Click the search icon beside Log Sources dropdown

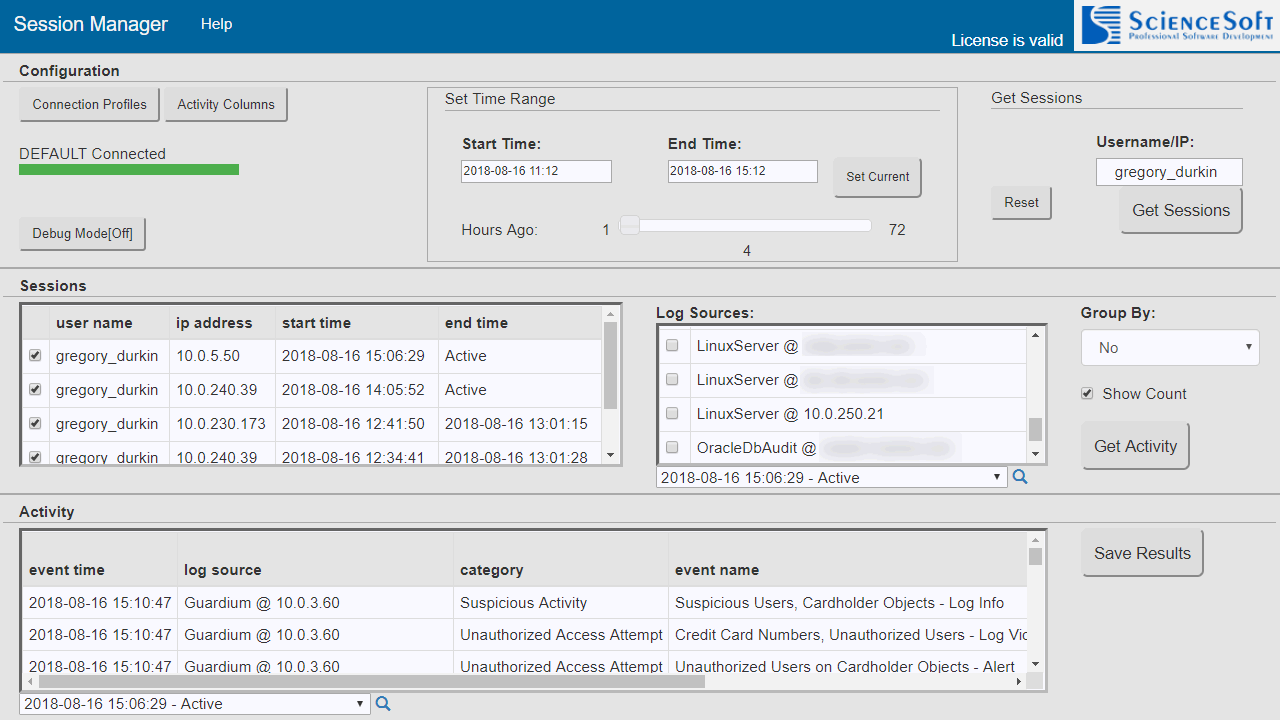coord(1019,477)
